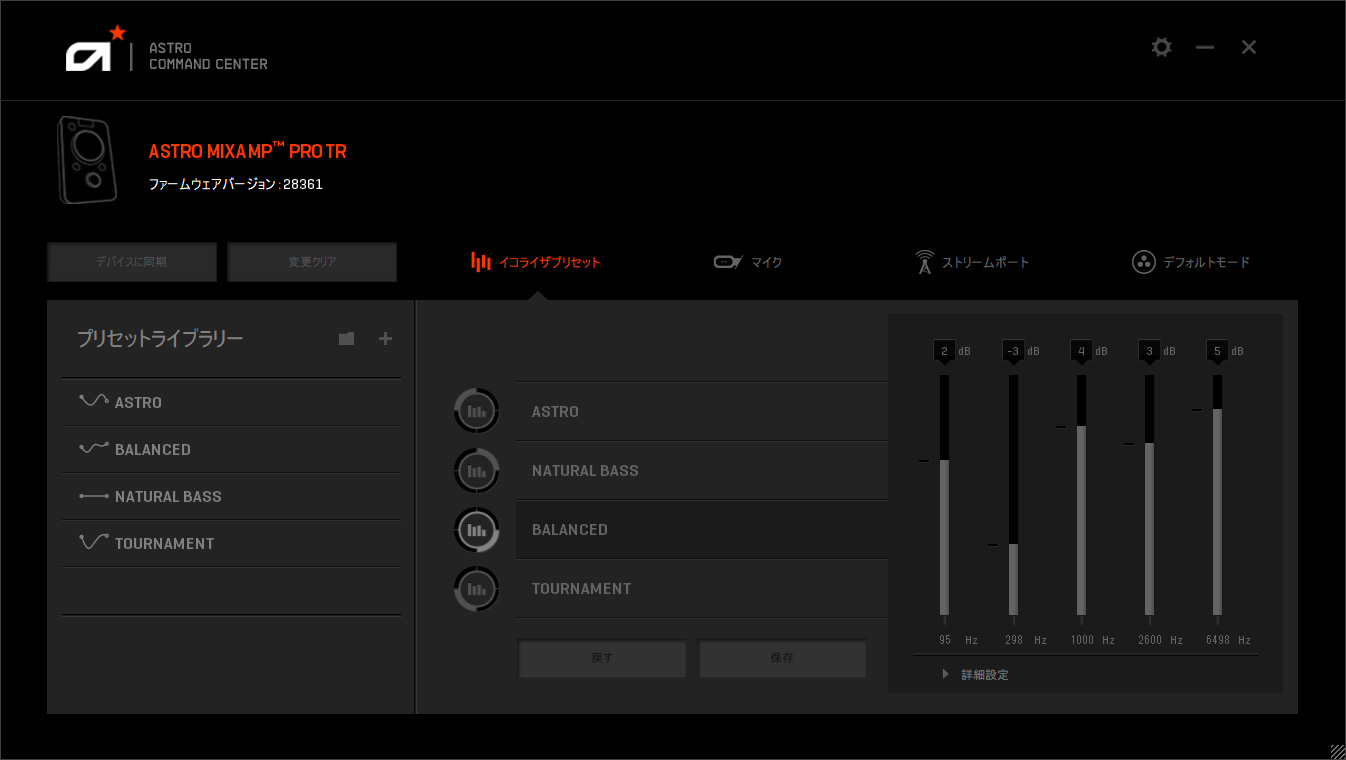Click the TOURNAMENT library curve icon
1346x760 pixels.
coord(93,542)
